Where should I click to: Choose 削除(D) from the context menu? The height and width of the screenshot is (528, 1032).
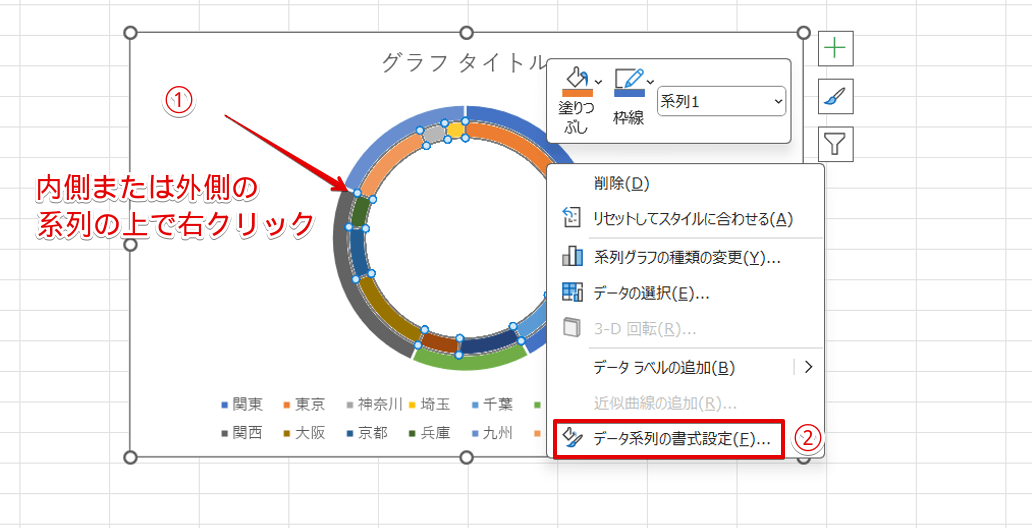621,183
